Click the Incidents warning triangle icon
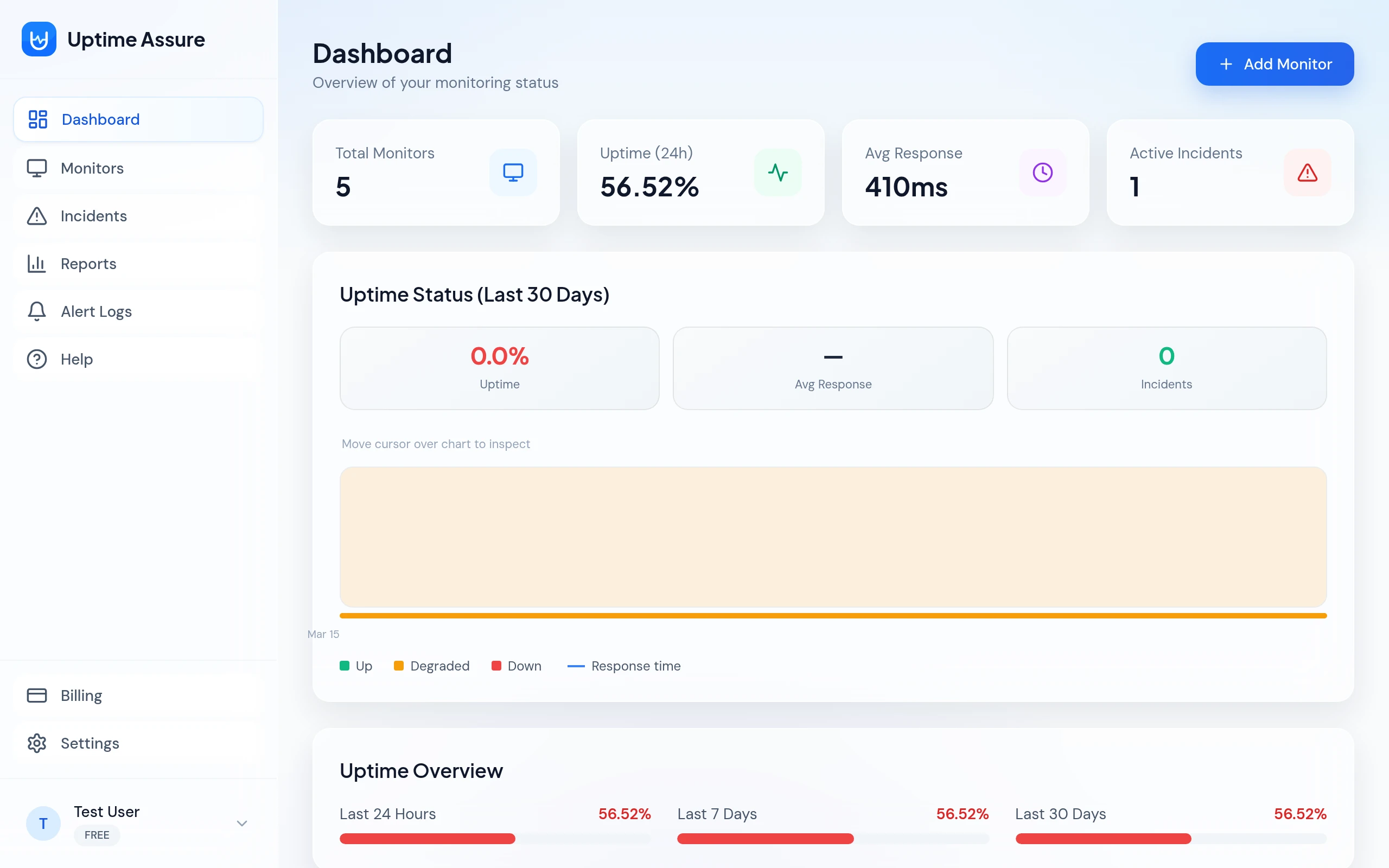Viewport: 1389px width, 868px height. 36,216
